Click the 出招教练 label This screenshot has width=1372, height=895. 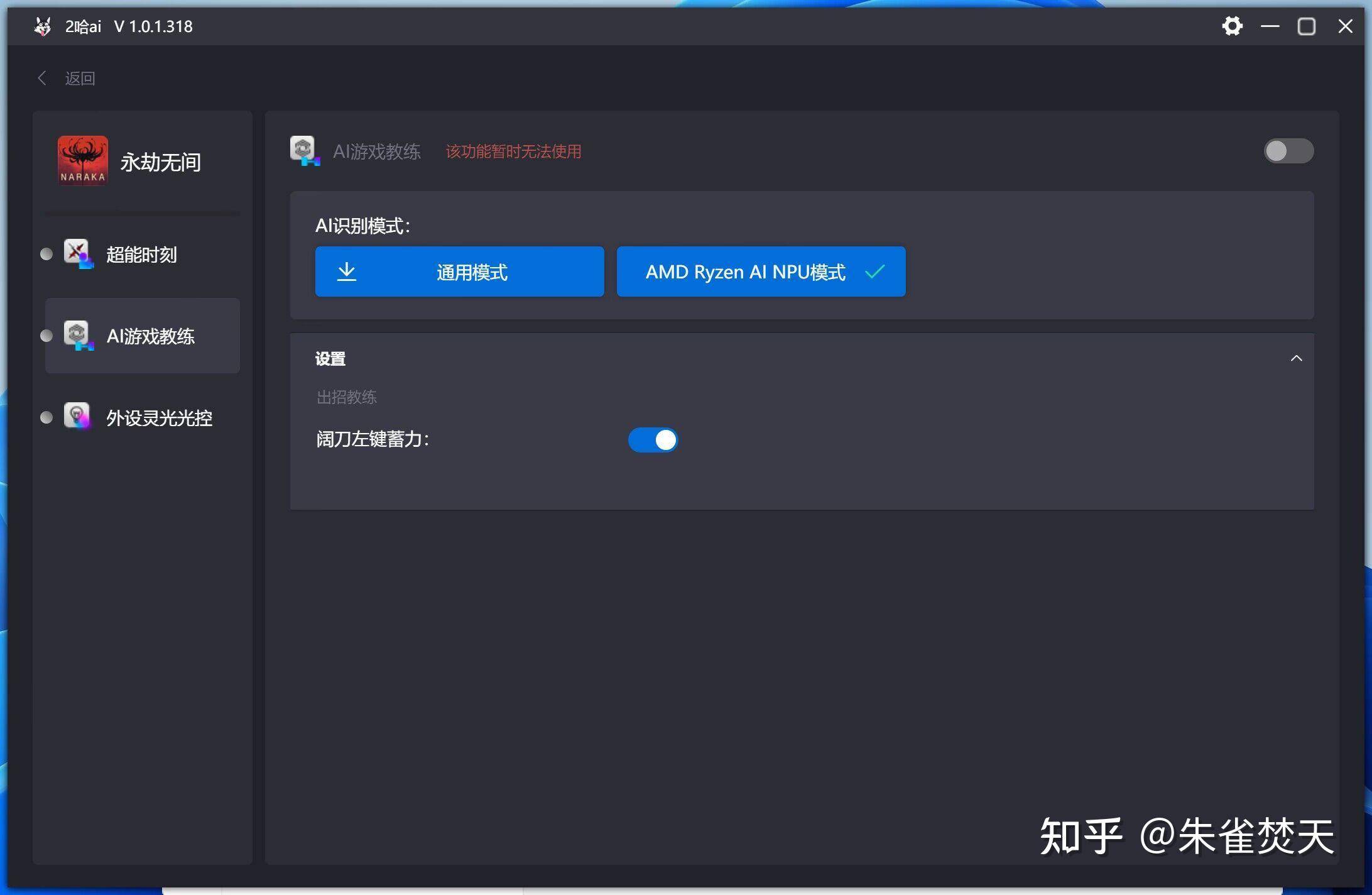click(x=347, y=397)
